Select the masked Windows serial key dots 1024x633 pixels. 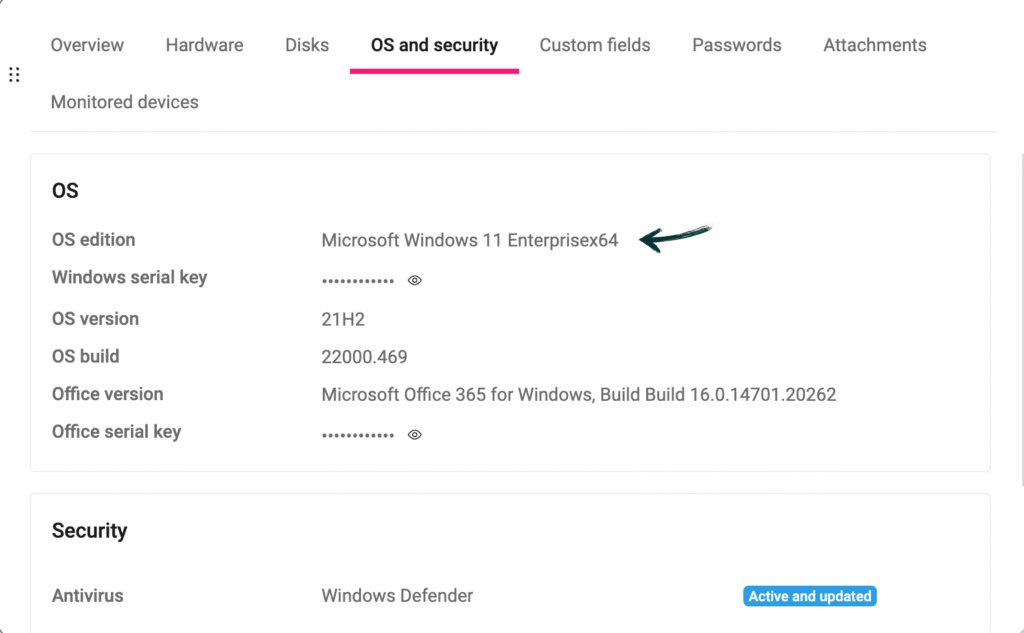pyautogui.click(x=355, y=280)
